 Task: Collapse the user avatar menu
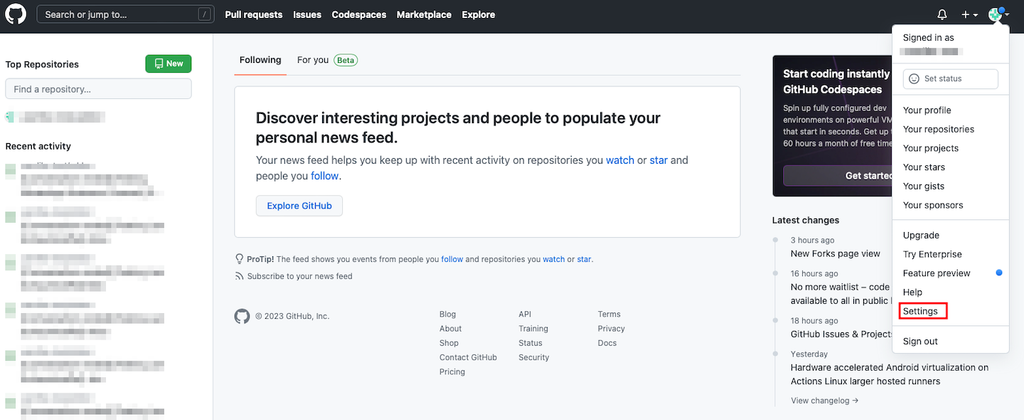(999, 14)
